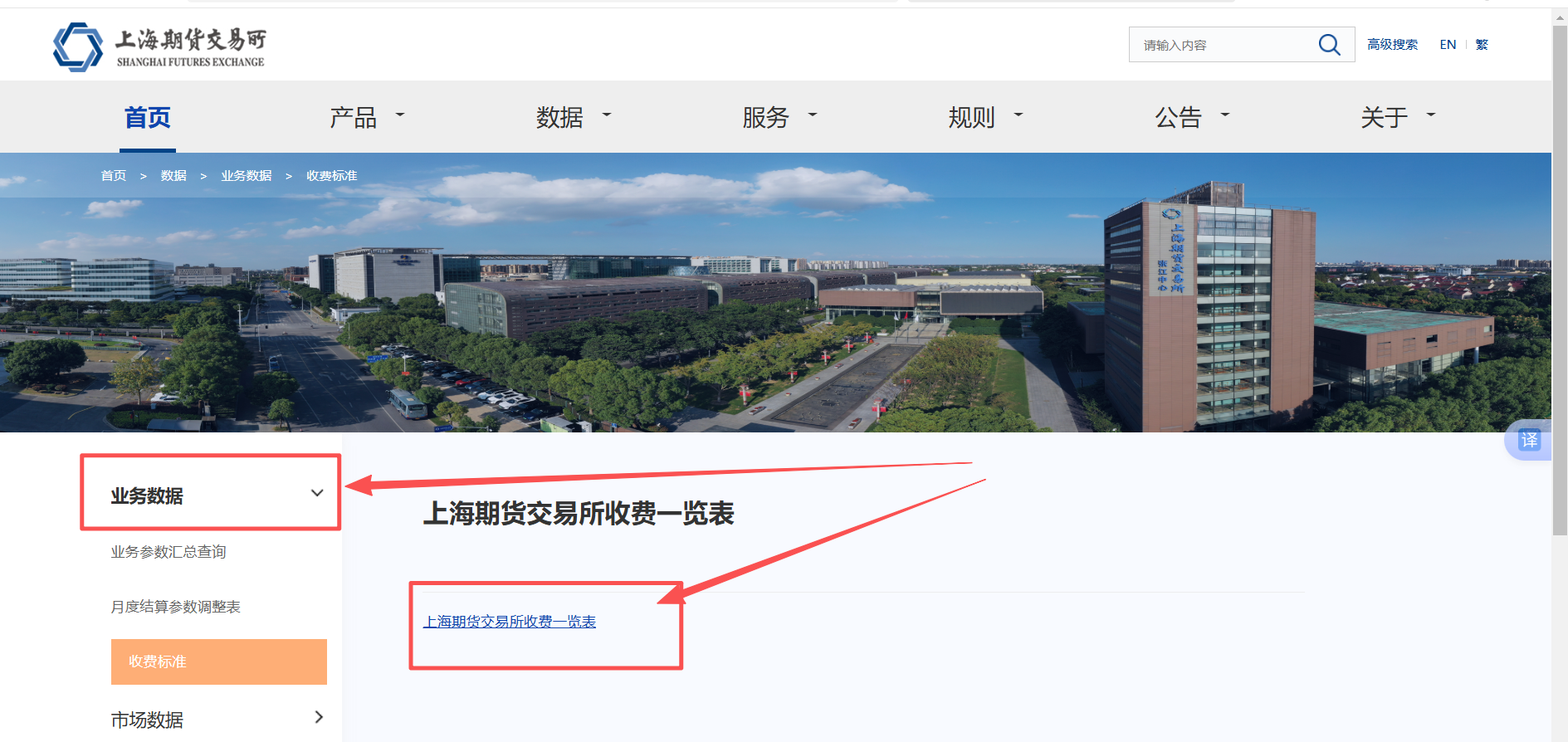Screen dimensions: 1568x742
Task: Switch language to EN
Action: click(x=1448, y=45)
